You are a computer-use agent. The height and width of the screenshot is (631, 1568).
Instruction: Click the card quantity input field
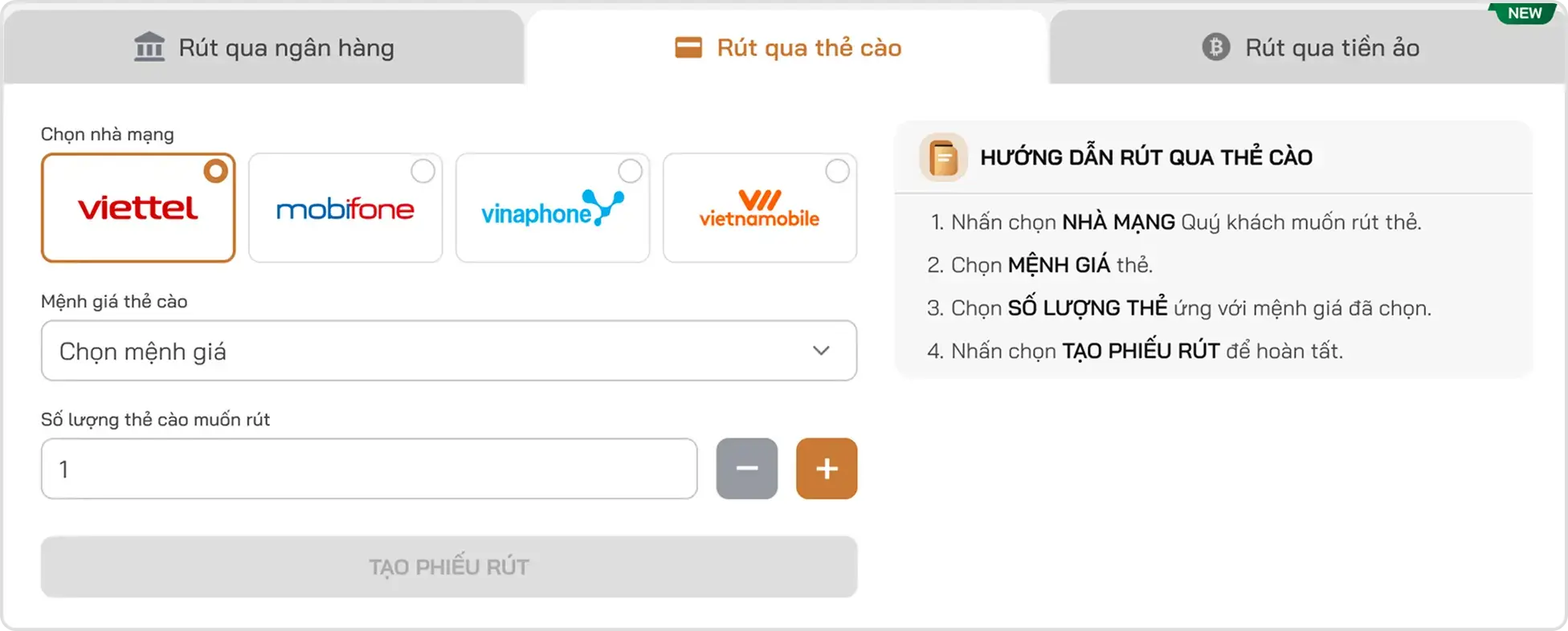click(x=369, y=469)
